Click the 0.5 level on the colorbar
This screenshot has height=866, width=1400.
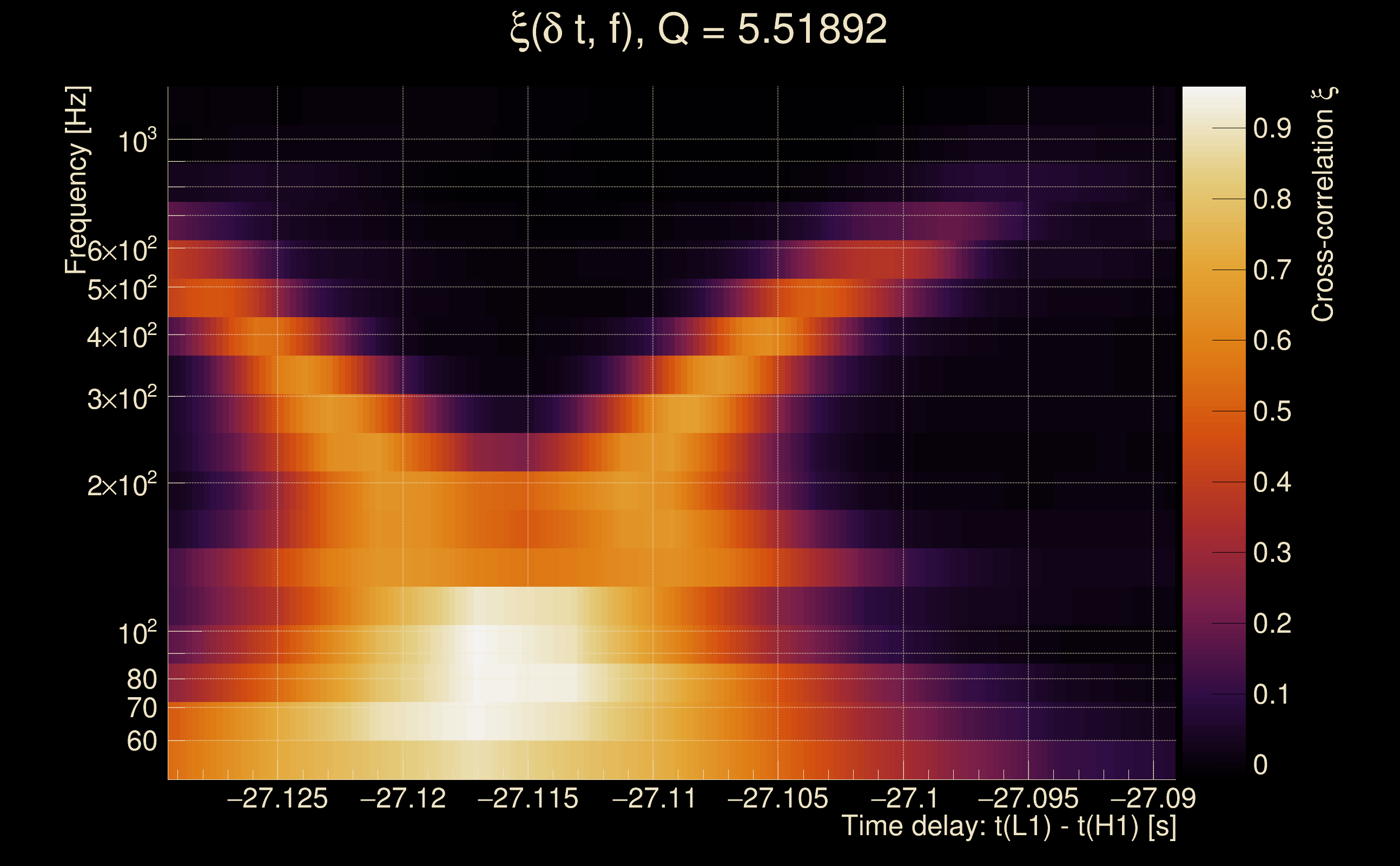(1271, 411)
